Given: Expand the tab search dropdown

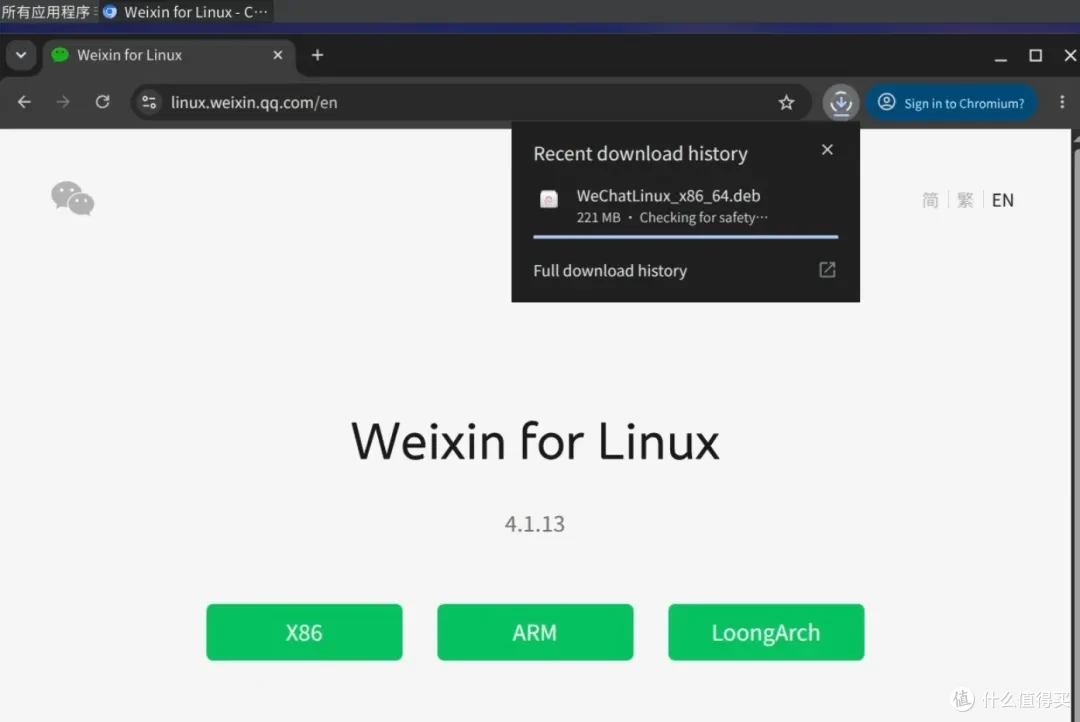Looking at the screenshot, I should coord(21,54).
